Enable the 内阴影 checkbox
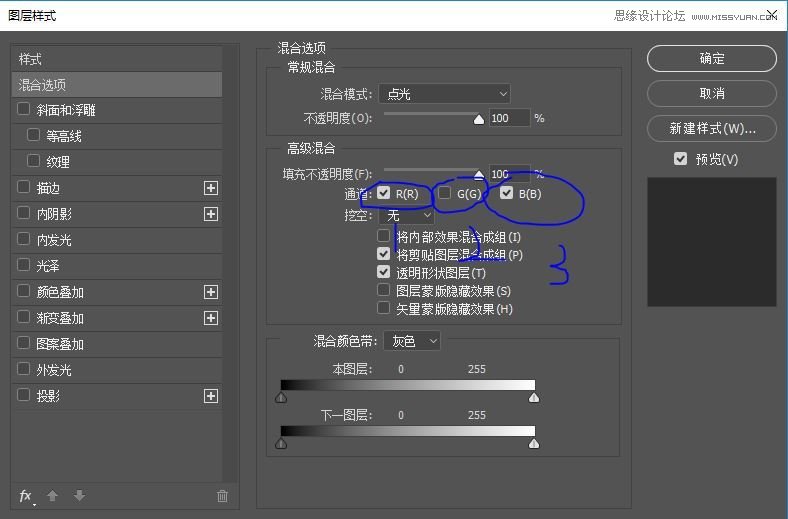Image resolution: width=788 pixels, height=519 pixels. [24, 213]
